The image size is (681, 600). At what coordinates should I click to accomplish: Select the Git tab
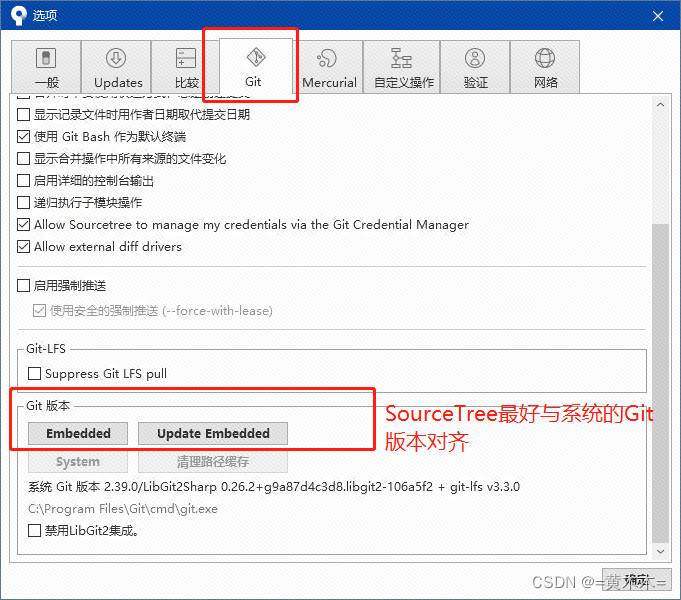(256, 66)
